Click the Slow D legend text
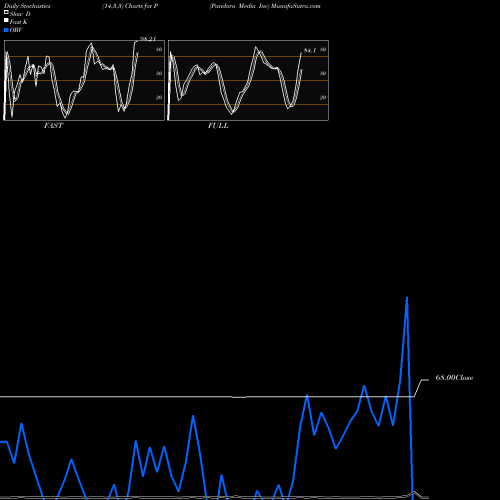 click(x=20, y=14)
